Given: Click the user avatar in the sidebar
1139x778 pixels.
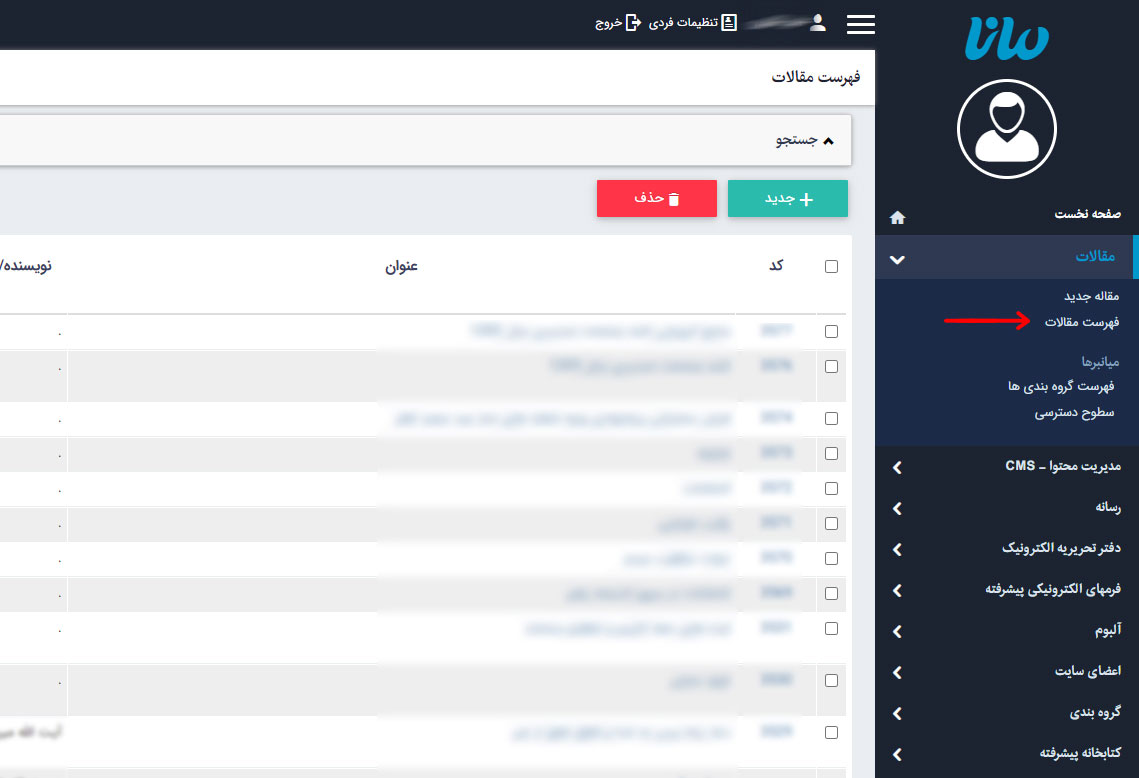Looking at the screenshot, I should (1006, 128).
